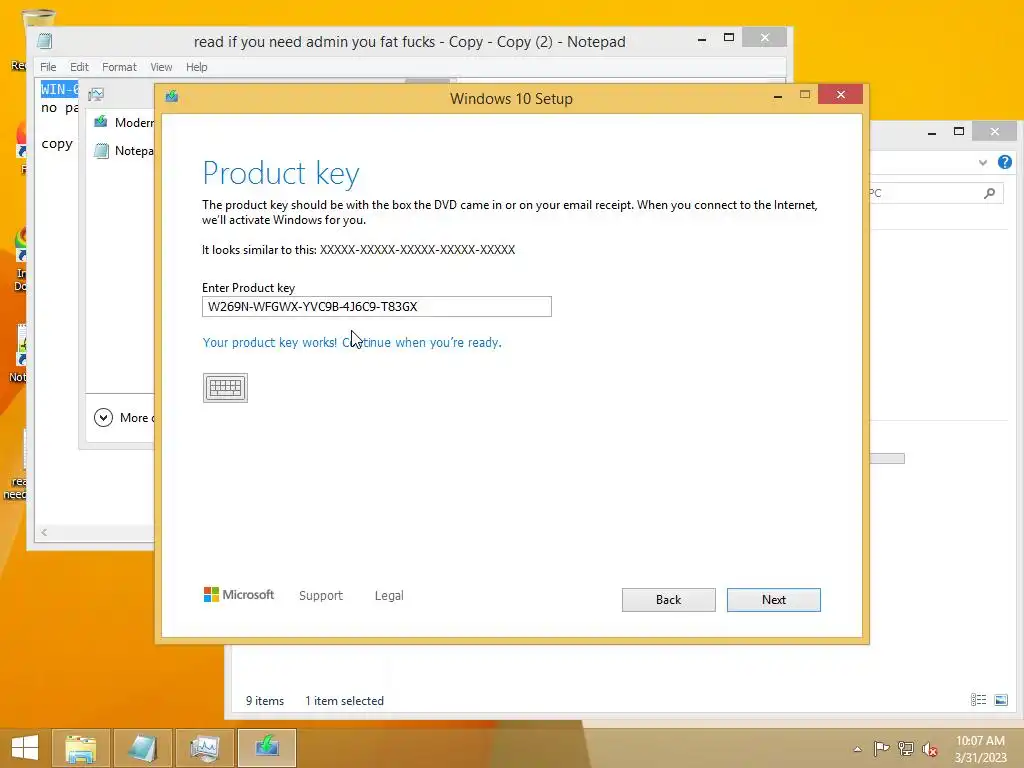The height and width of the screenshot is (768, 1024).
Task: Click the muted volume tray icon
Action: 930,749
